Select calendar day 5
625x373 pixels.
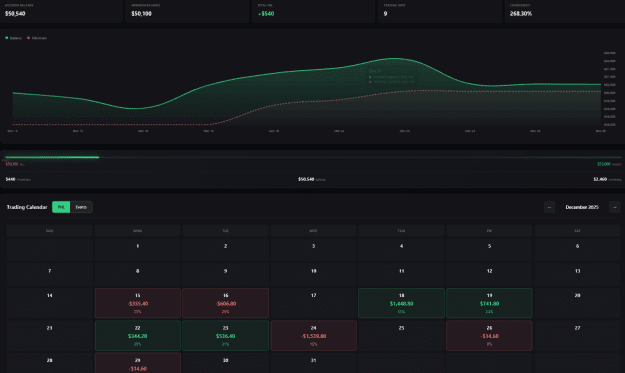(x=489, y=249)
